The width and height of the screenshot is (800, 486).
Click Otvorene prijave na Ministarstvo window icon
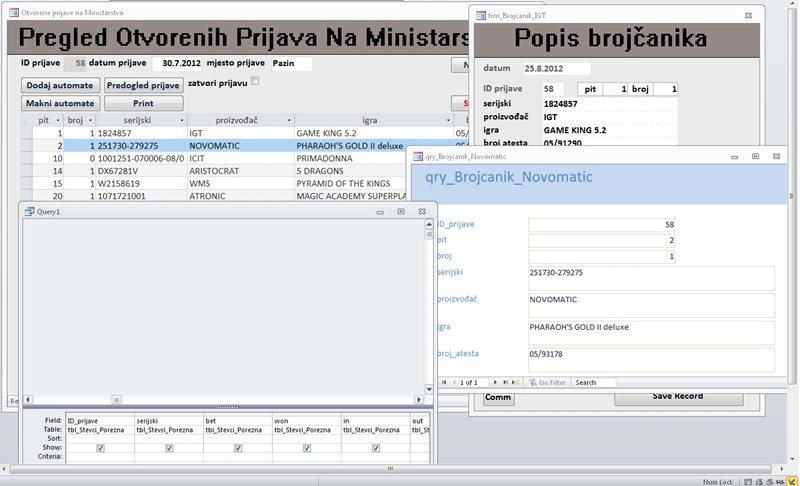(x=14, y=13)
